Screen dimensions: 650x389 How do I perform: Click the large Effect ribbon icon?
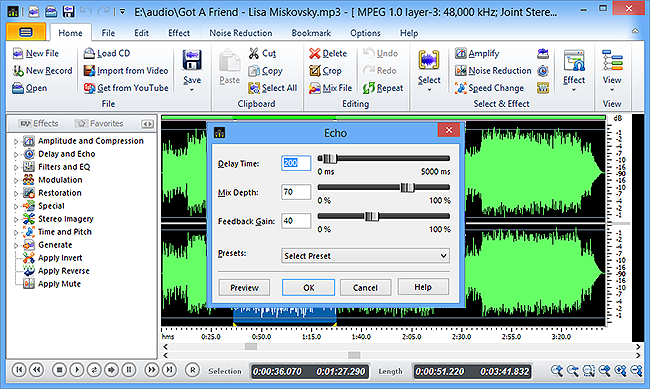click(574, 61)
